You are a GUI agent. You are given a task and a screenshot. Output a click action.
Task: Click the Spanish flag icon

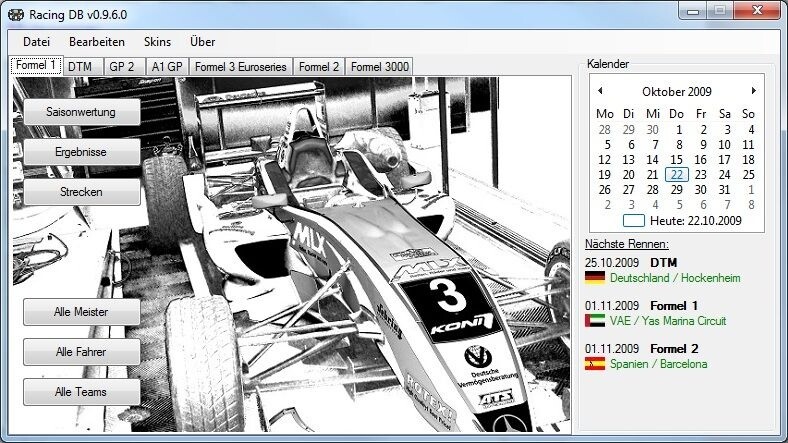[x=595, y=364]
